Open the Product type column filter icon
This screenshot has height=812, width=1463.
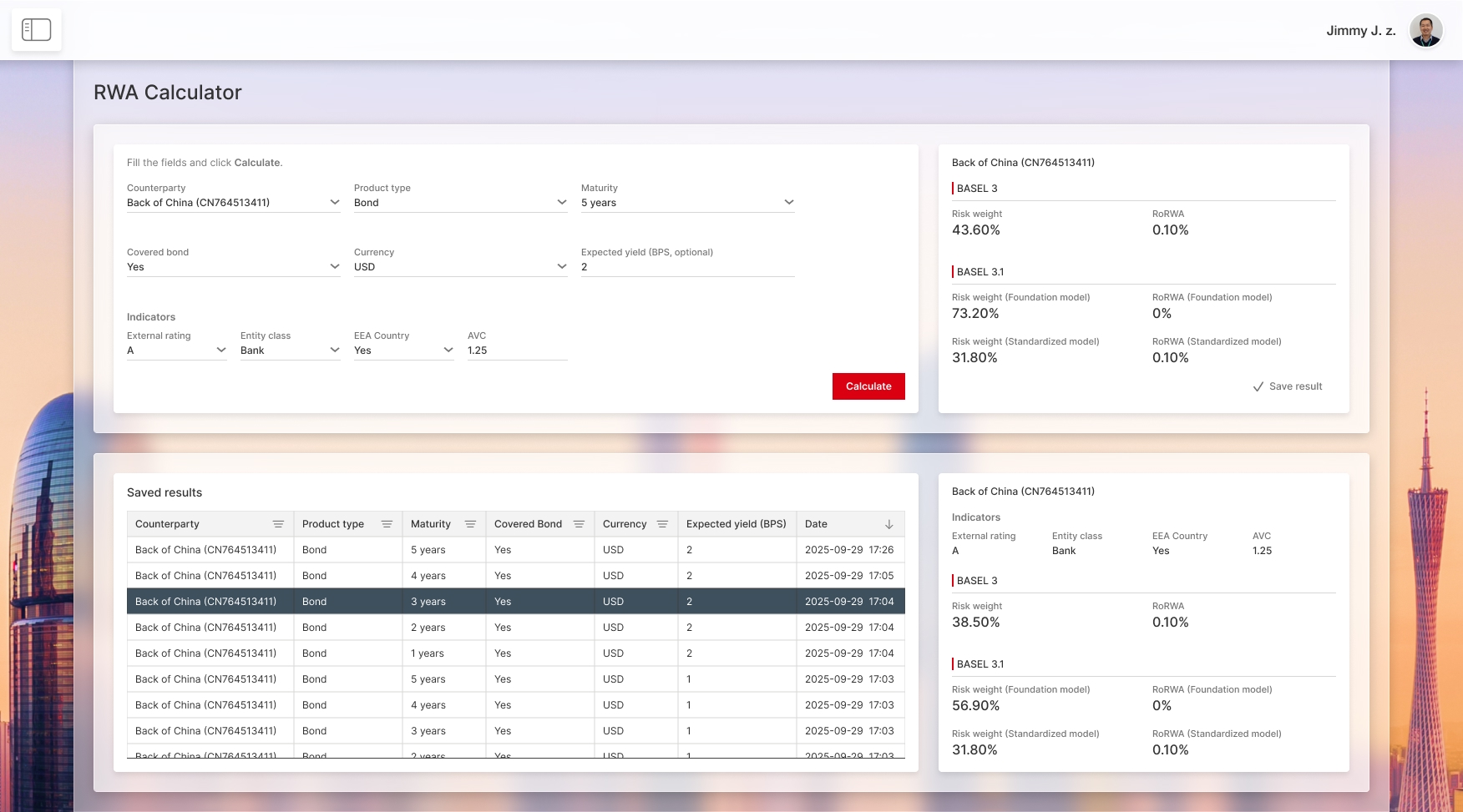pos(387,524)
